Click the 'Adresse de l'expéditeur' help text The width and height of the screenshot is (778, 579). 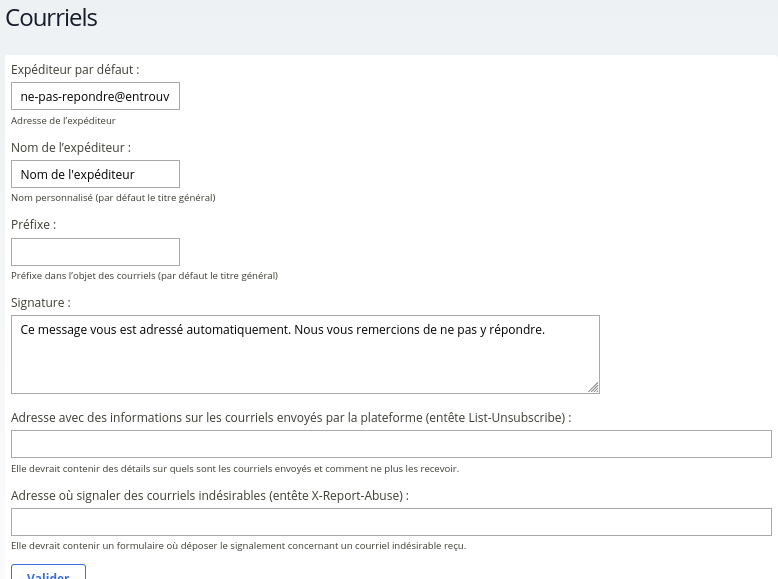63,120
